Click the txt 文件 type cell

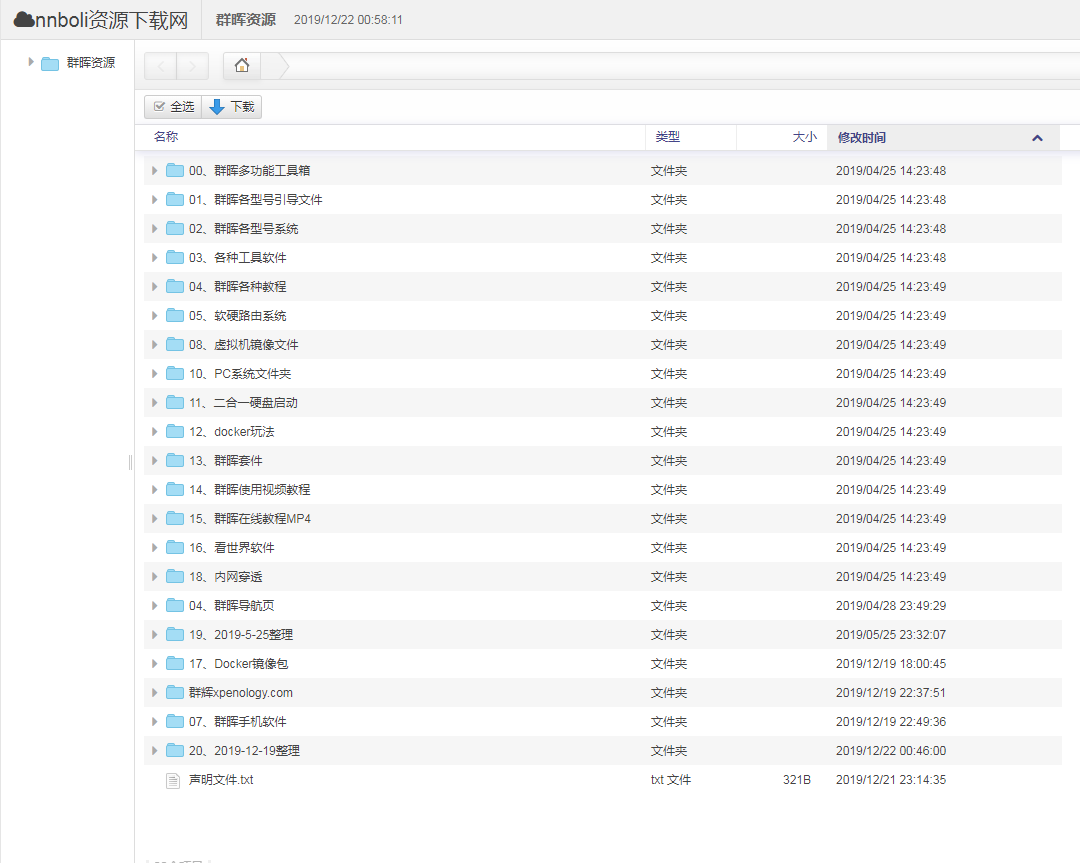point(671,780)
